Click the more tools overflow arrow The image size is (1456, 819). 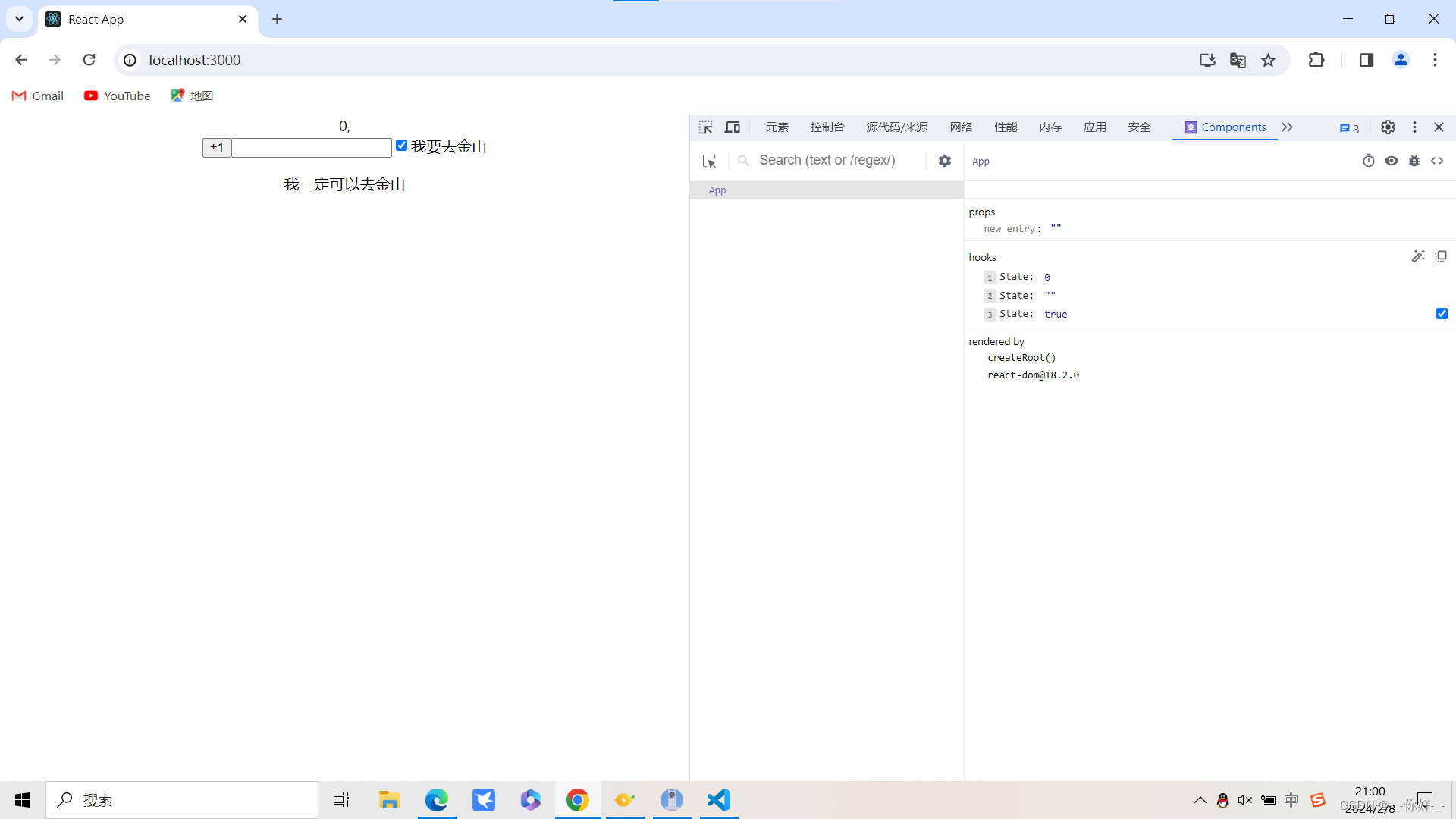[1288, 127]
